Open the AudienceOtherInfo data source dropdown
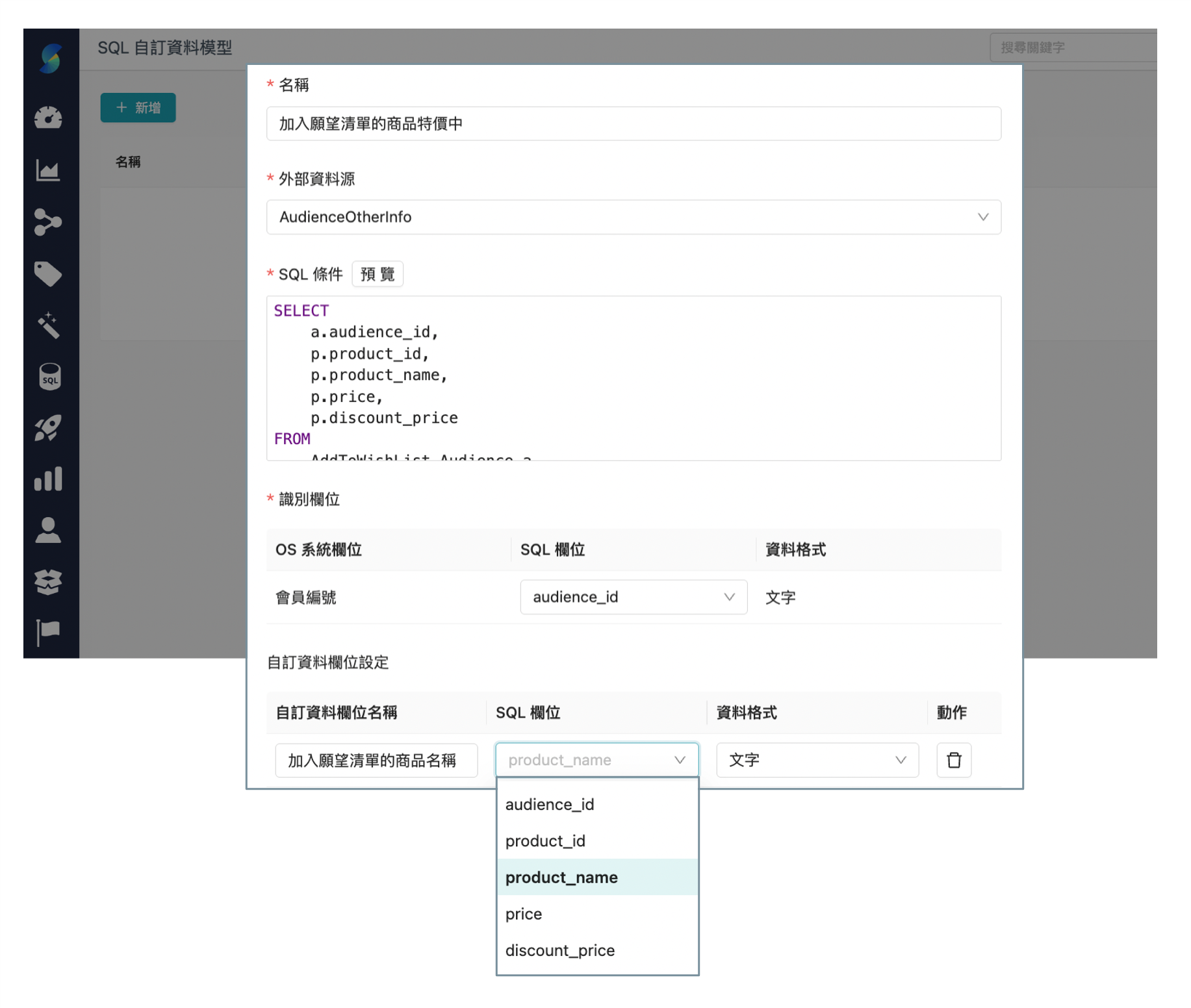Viewport: 1191px width, 1008px height. [634, 217]
